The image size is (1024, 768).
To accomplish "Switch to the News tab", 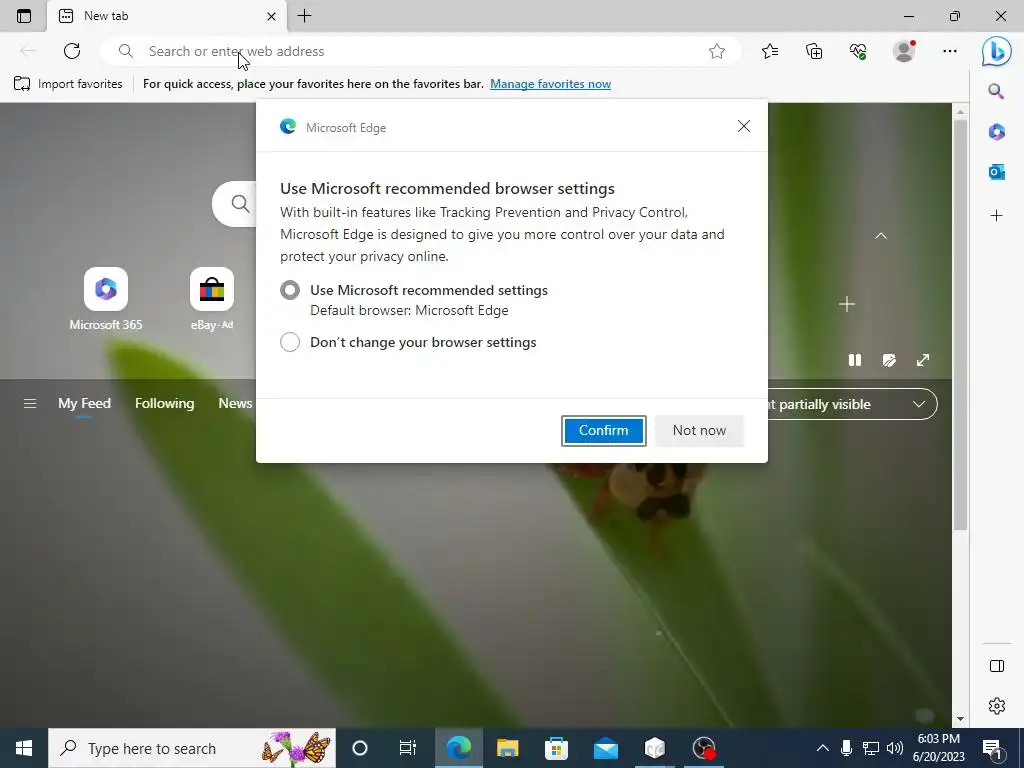I will pyautogui.click(x=235, y=404).
